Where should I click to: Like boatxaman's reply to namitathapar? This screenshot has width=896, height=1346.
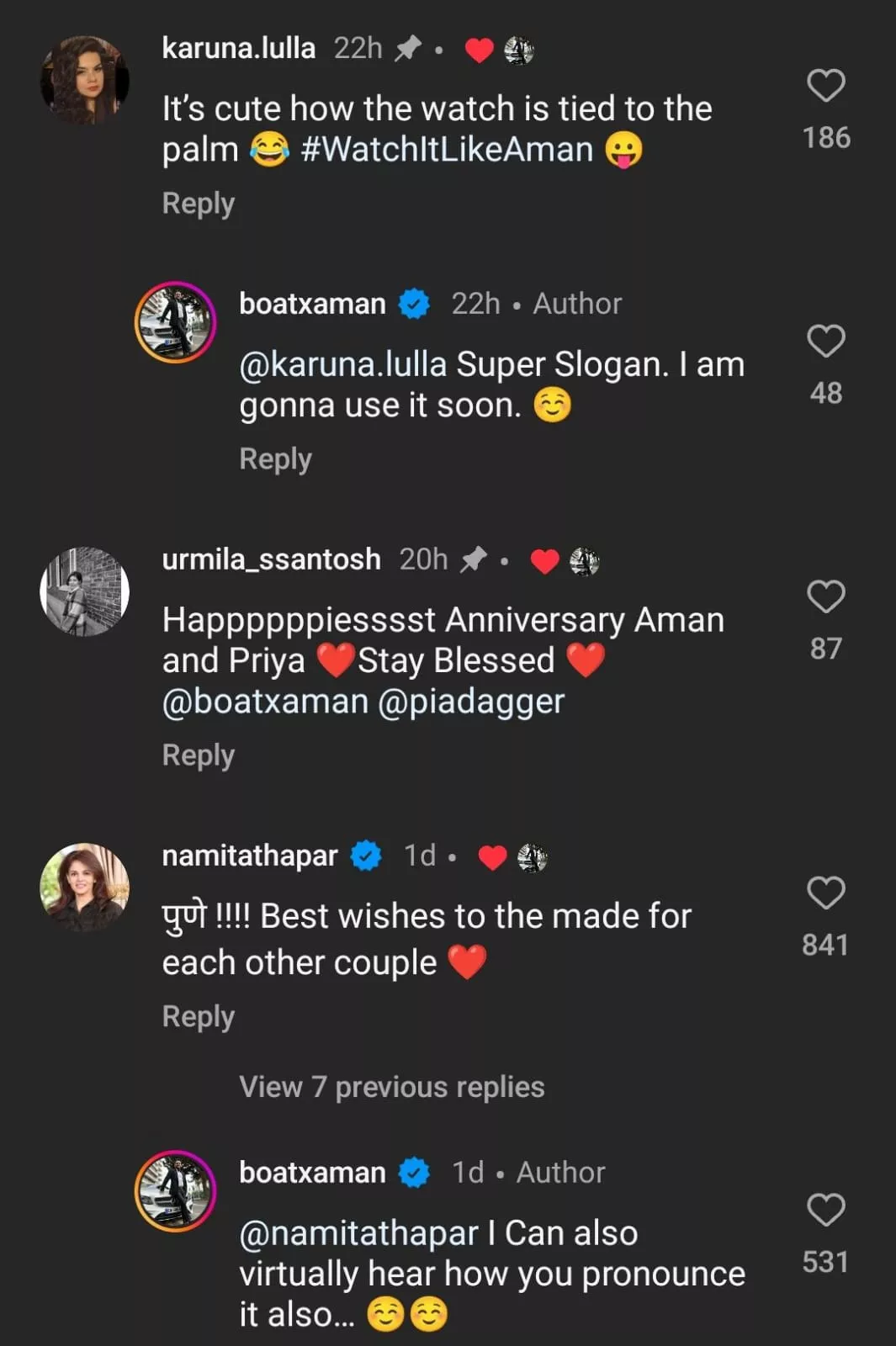pos(825,1211)
